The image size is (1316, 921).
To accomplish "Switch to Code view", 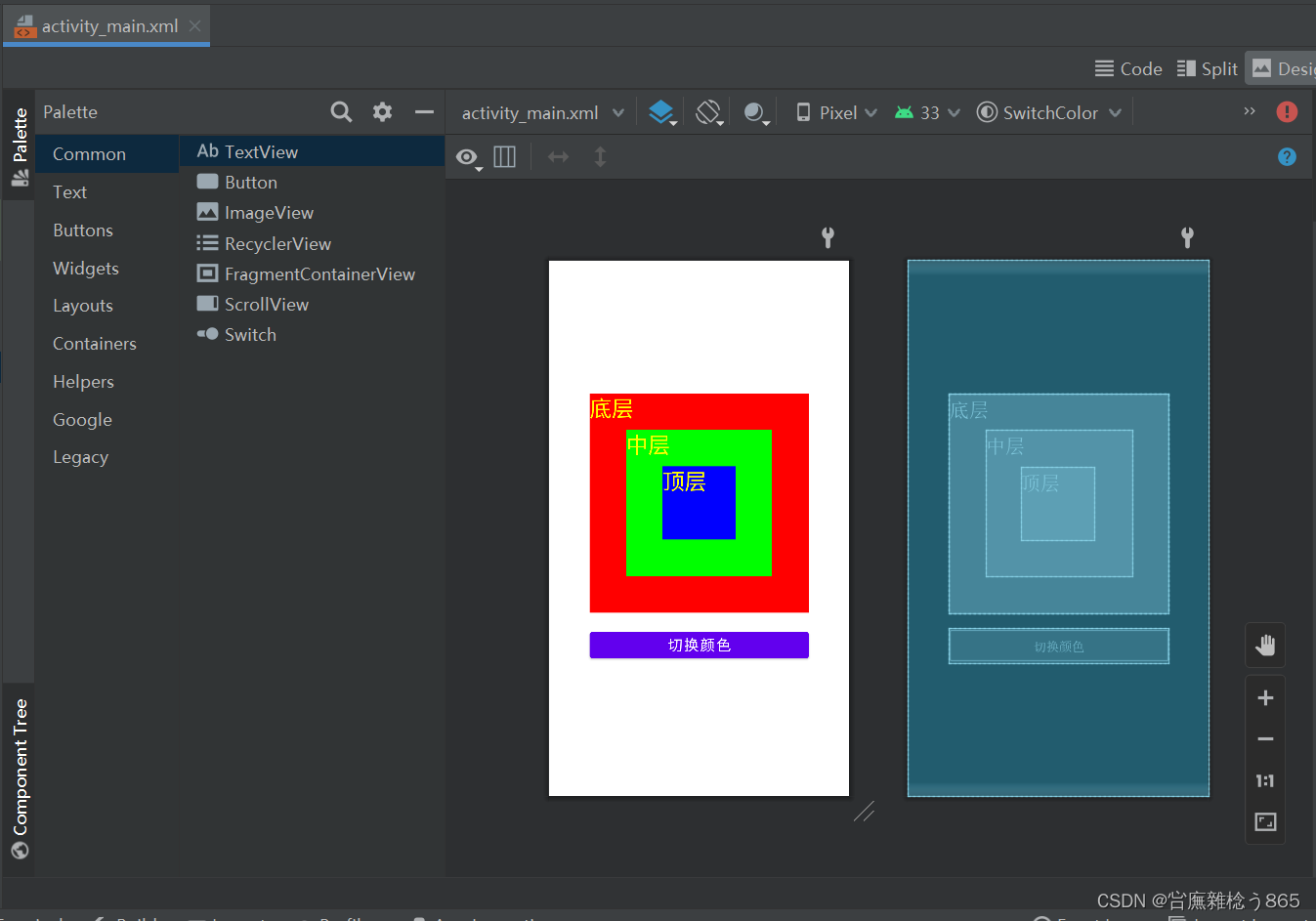I will click(1128, 68).
